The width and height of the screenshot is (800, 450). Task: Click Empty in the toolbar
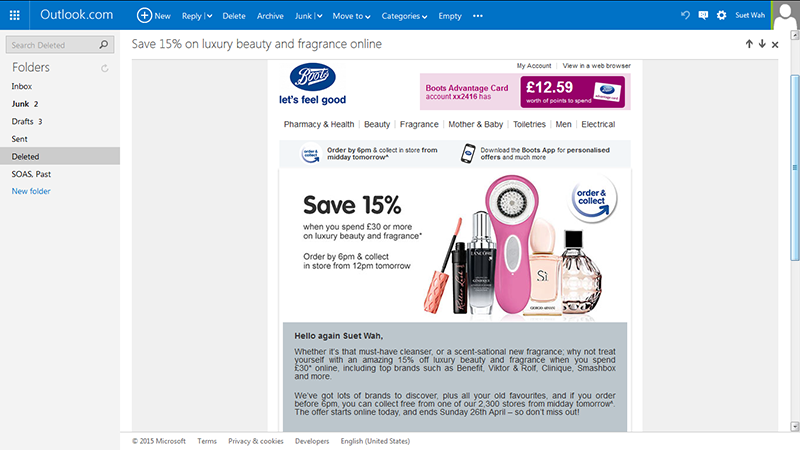pos(449,16)
